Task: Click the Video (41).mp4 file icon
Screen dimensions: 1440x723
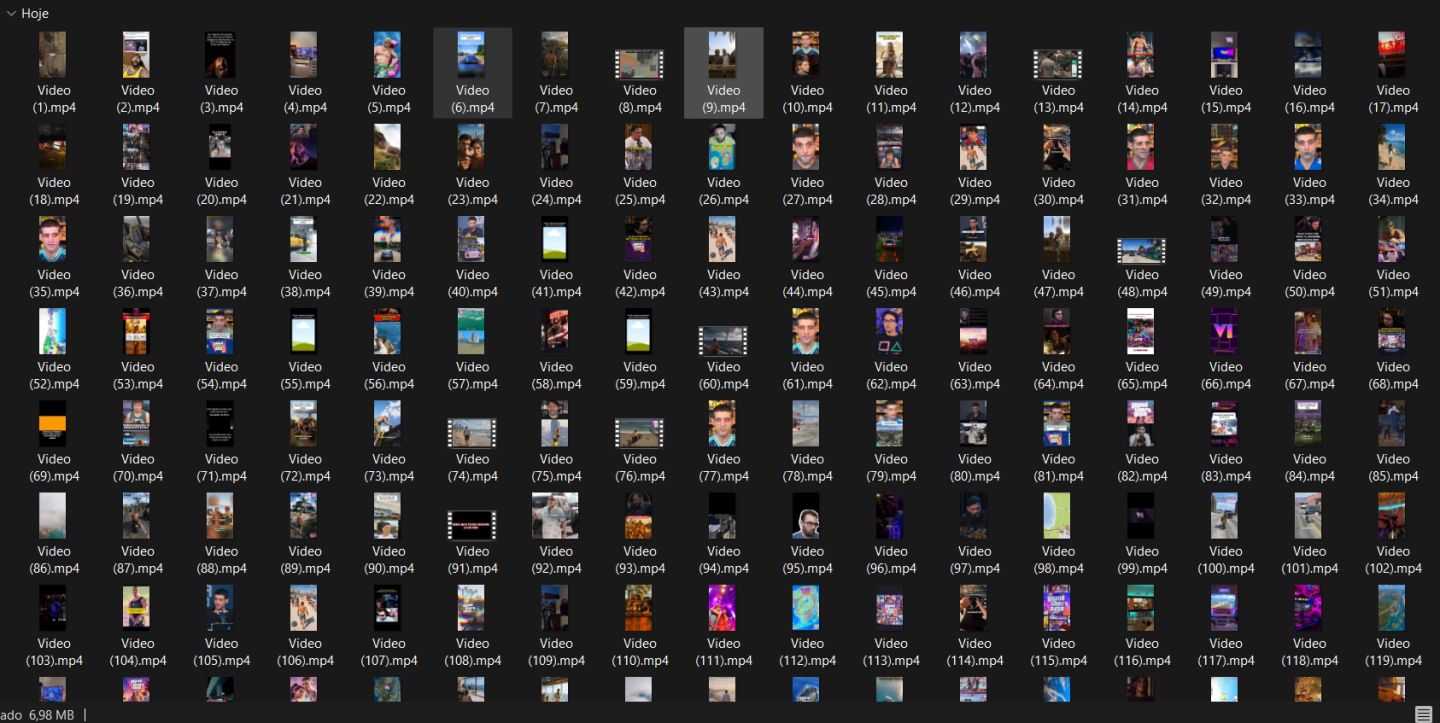Action: coord(555,239)
